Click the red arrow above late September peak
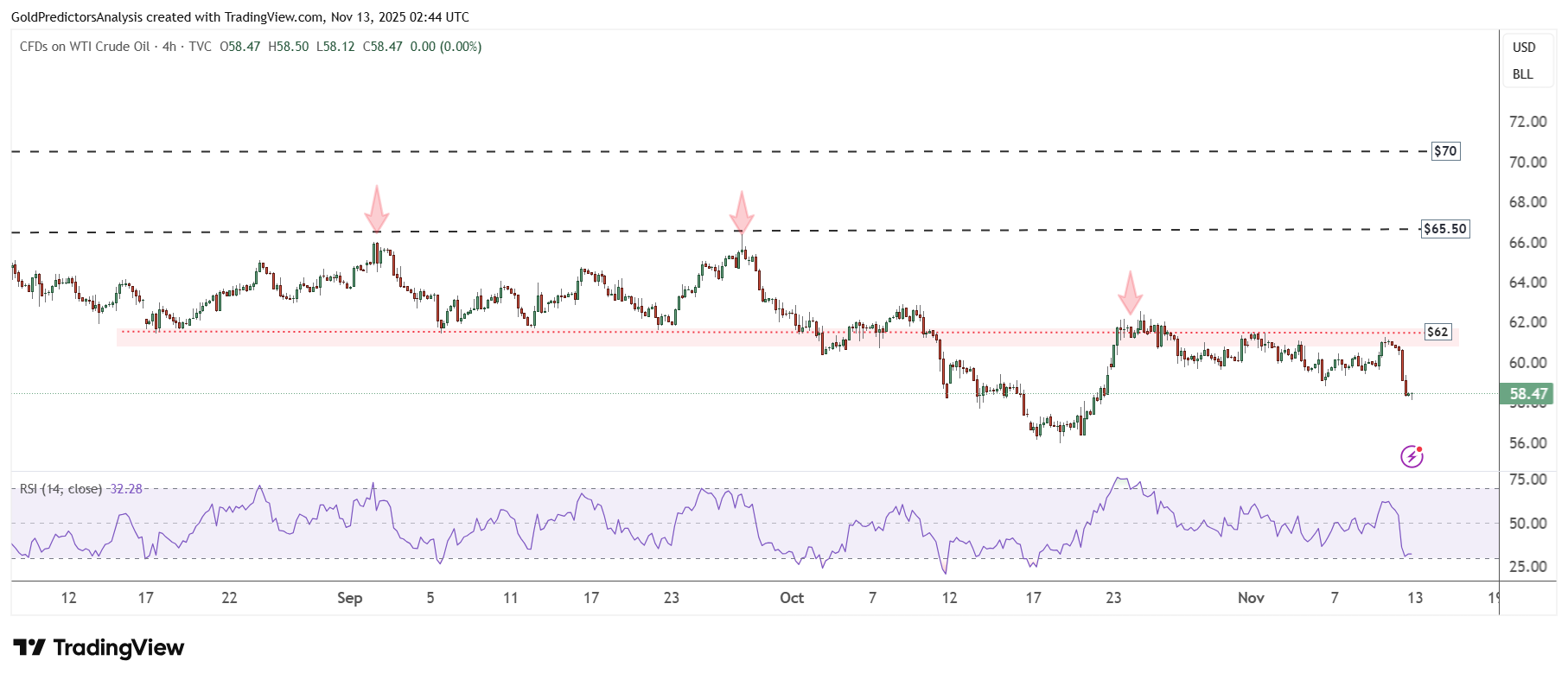 click(x=742, y=212)
